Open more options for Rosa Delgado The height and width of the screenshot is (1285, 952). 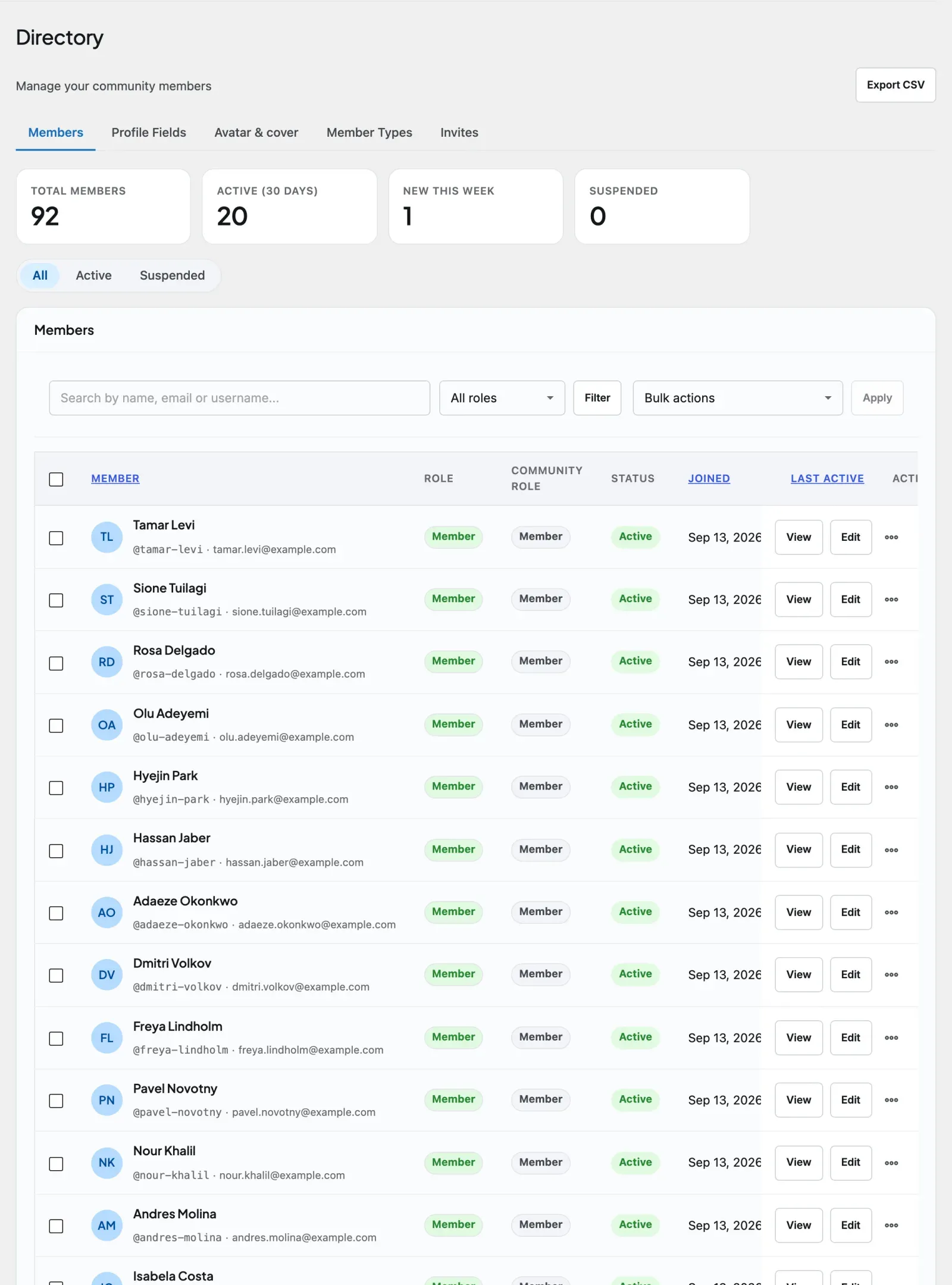tap(891, 662)
